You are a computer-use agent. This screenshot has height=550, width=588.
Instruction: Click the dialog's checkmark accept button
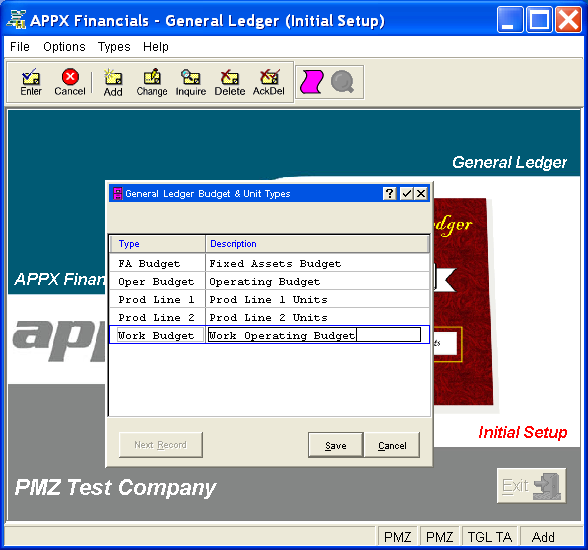click(x=406, y=193)
